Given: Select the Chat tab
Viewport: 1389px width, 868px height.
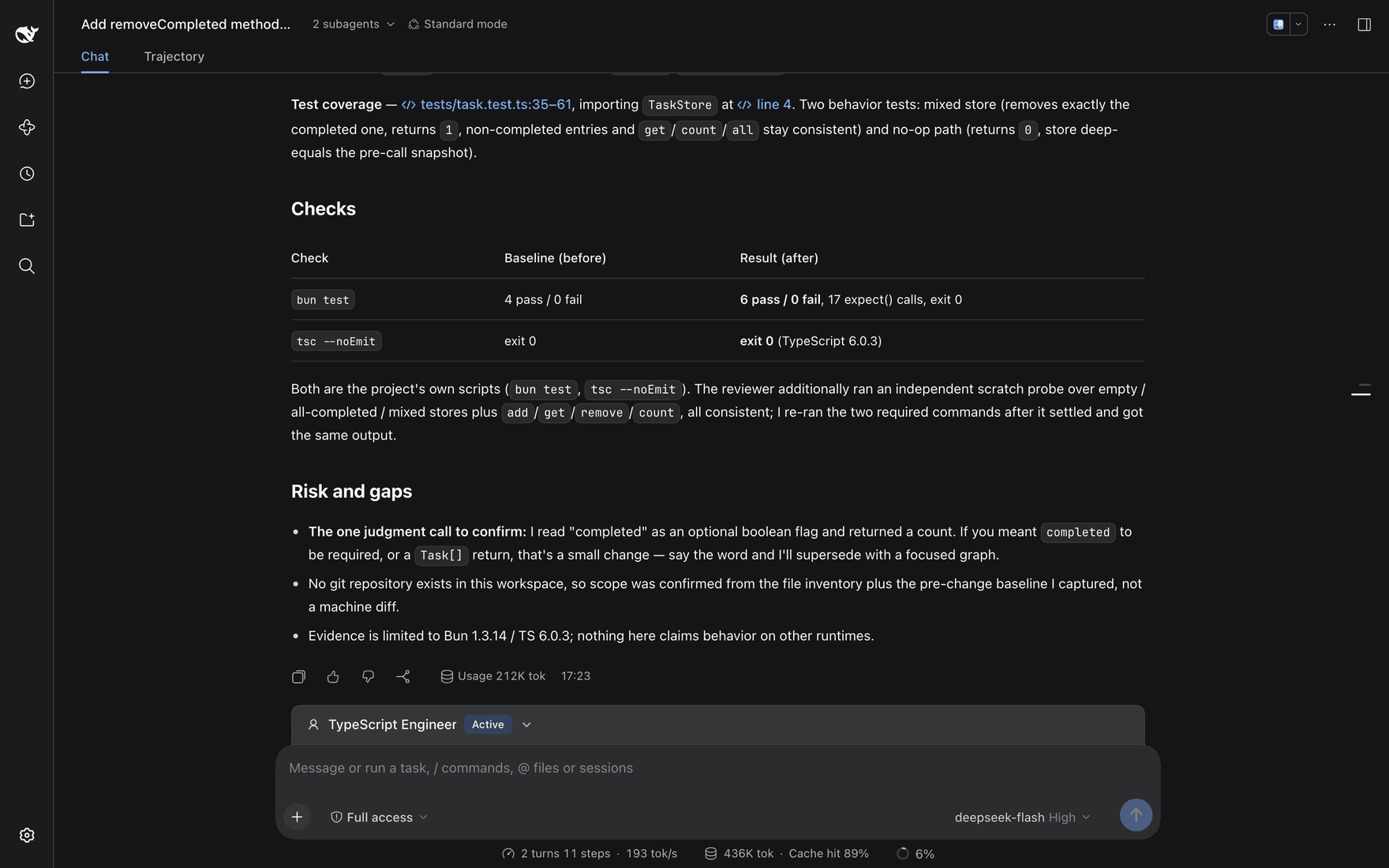Looking at the screenshot, I should pos(95,57).
